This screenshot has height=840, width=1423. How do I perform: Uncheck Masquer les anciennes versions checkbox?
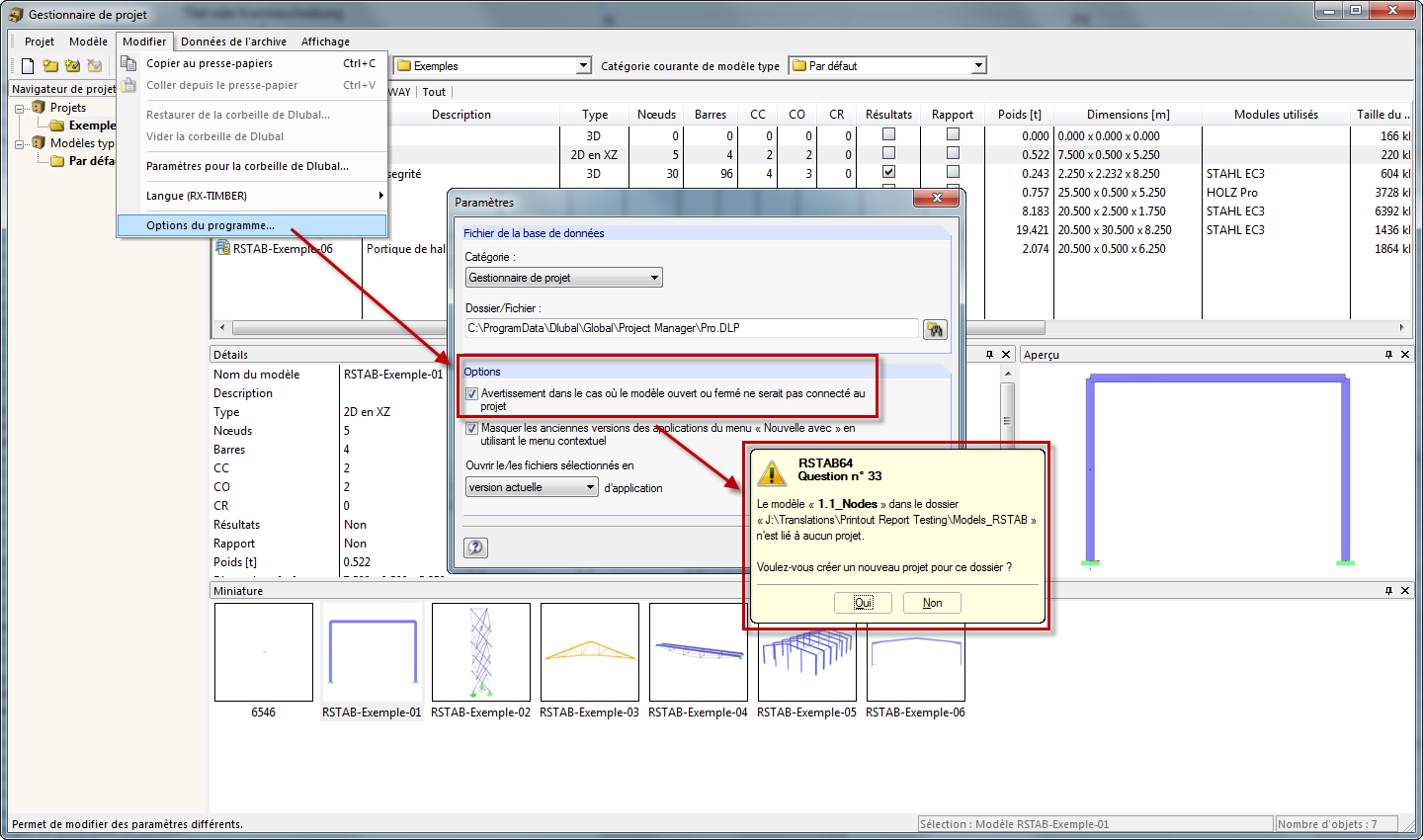[x=472, y=429]
